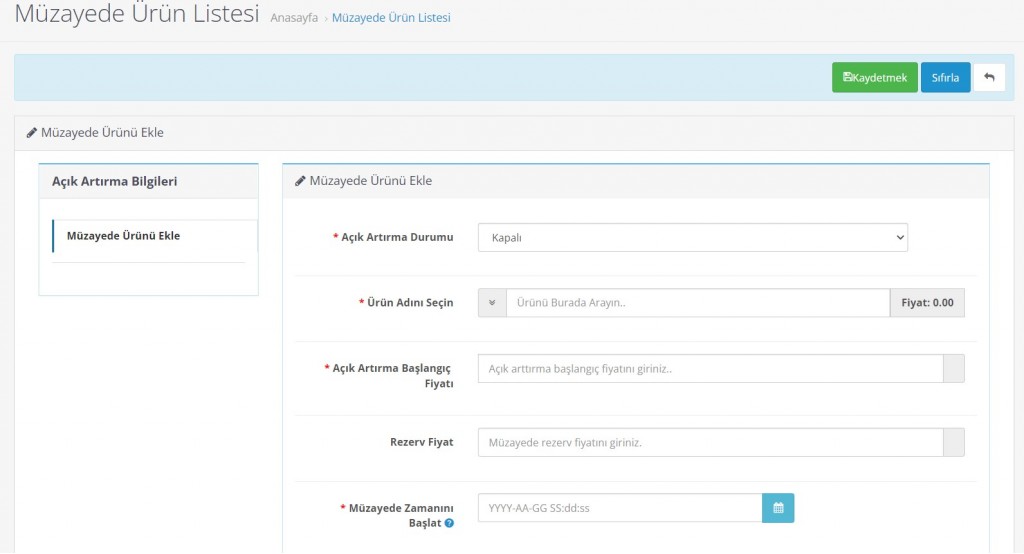Click into the auction starting price input
Viewport: 1024px width, 554px height.
click(x=710, y=369)
